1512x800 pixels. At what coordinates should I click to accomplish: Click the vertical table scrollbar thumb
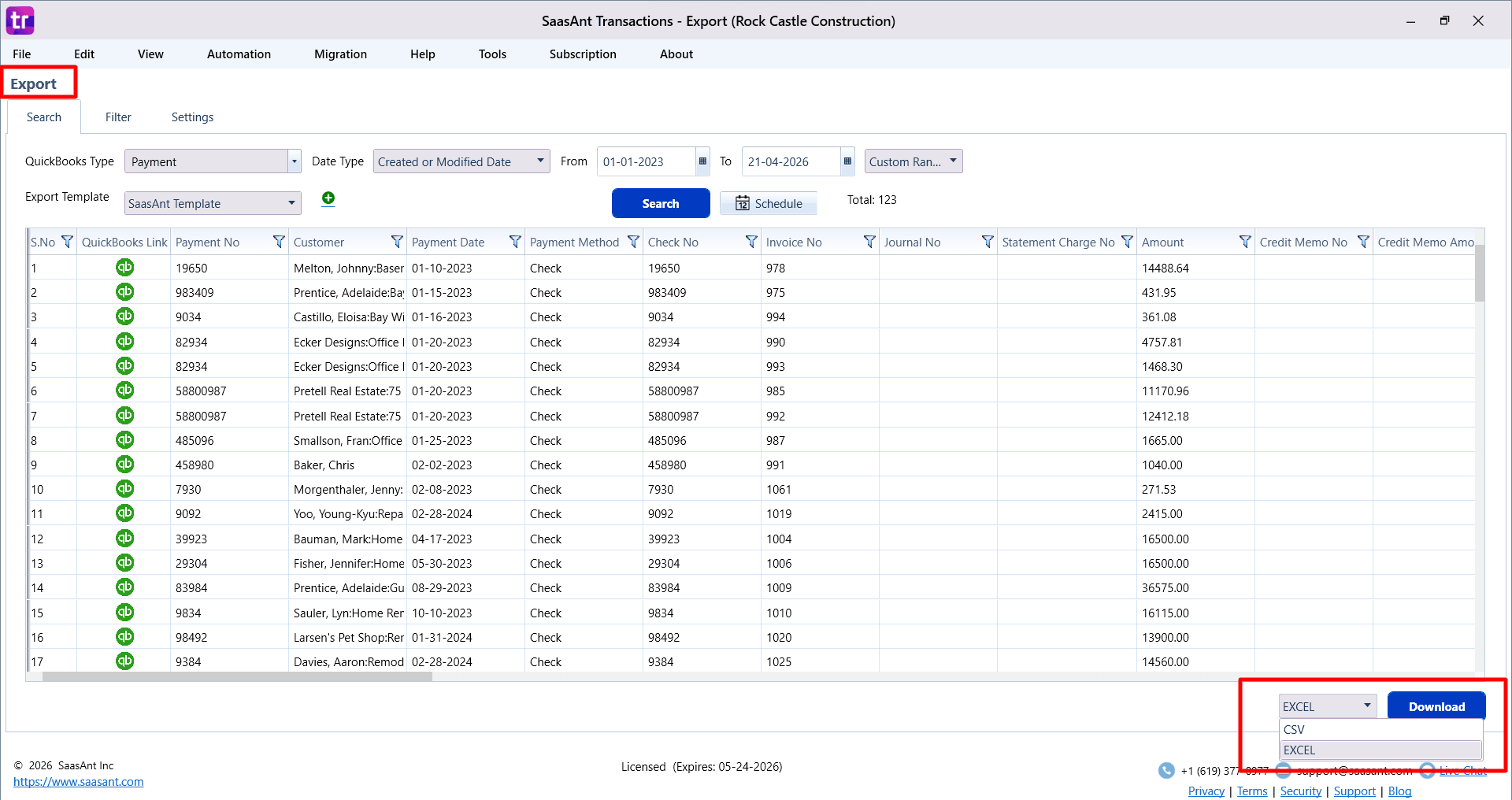[1480, 272]
